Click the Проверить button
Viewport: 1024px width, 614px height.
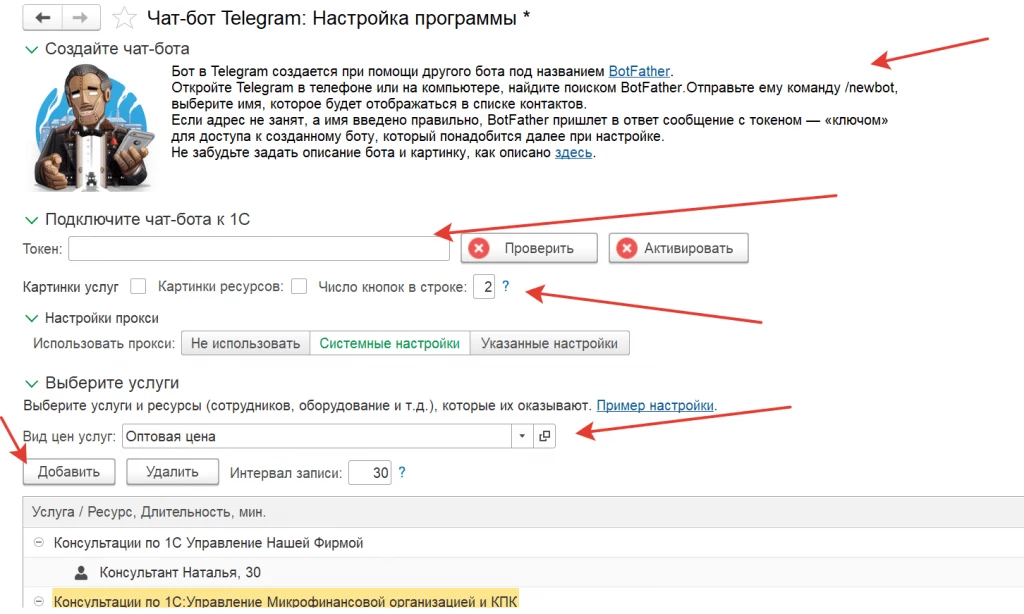click(529, 248)
